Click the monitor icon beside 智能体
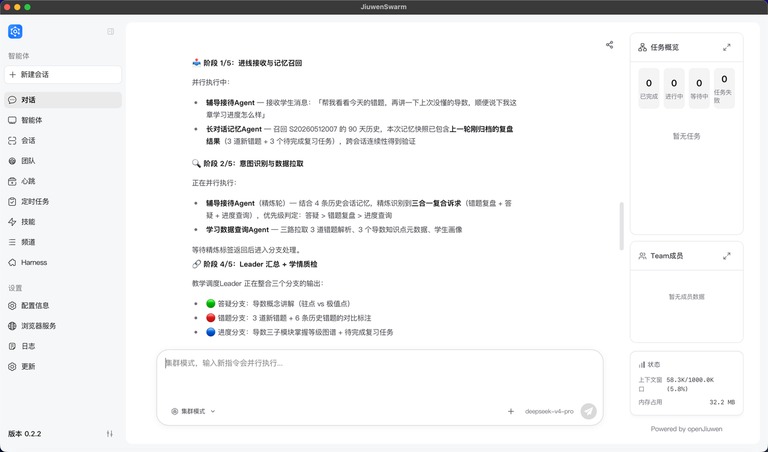This screenshot has width=768, height=452. click(12, 120)
